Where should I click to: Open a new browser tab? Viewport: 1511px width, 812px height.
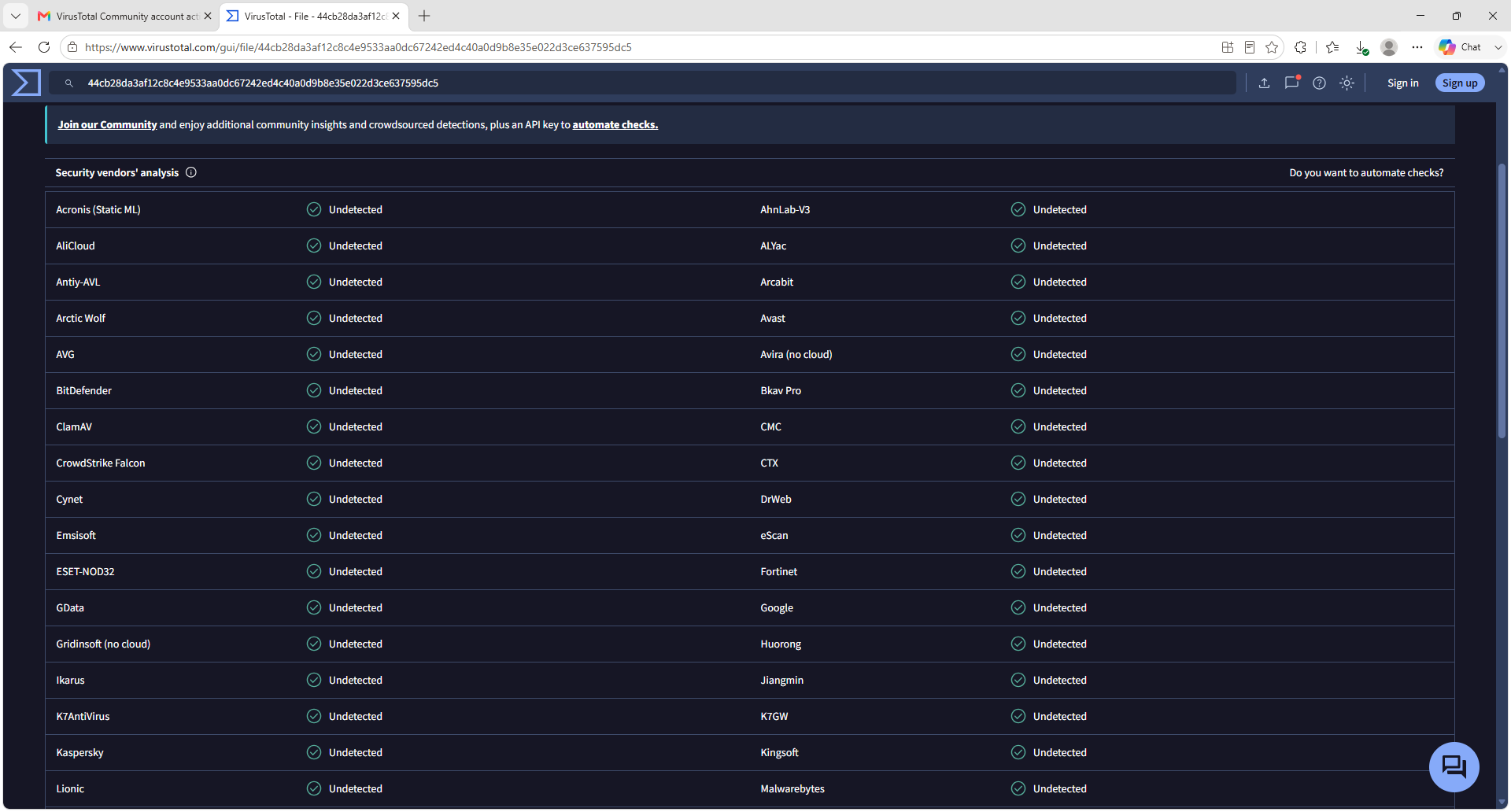click(x=424, y=16)
